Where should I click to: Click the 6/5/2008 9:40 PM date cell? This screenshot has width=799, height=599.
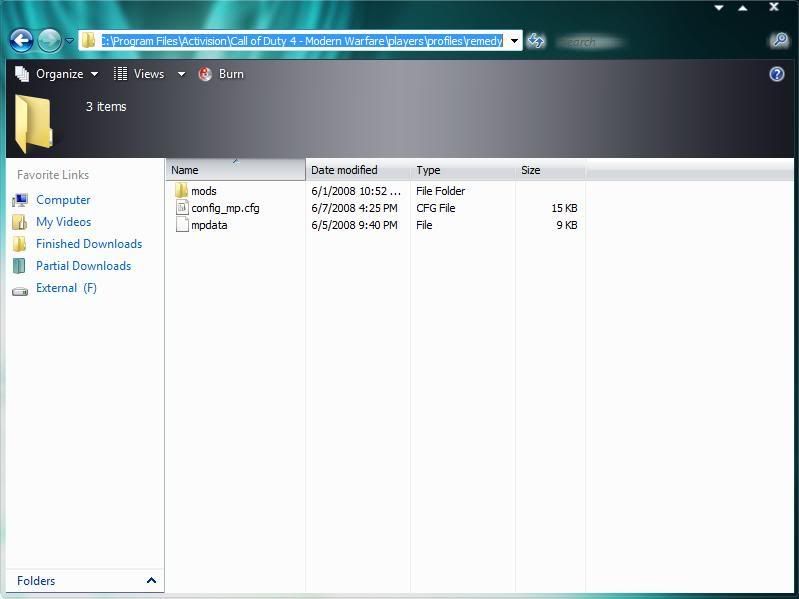[x=354, y=225]
